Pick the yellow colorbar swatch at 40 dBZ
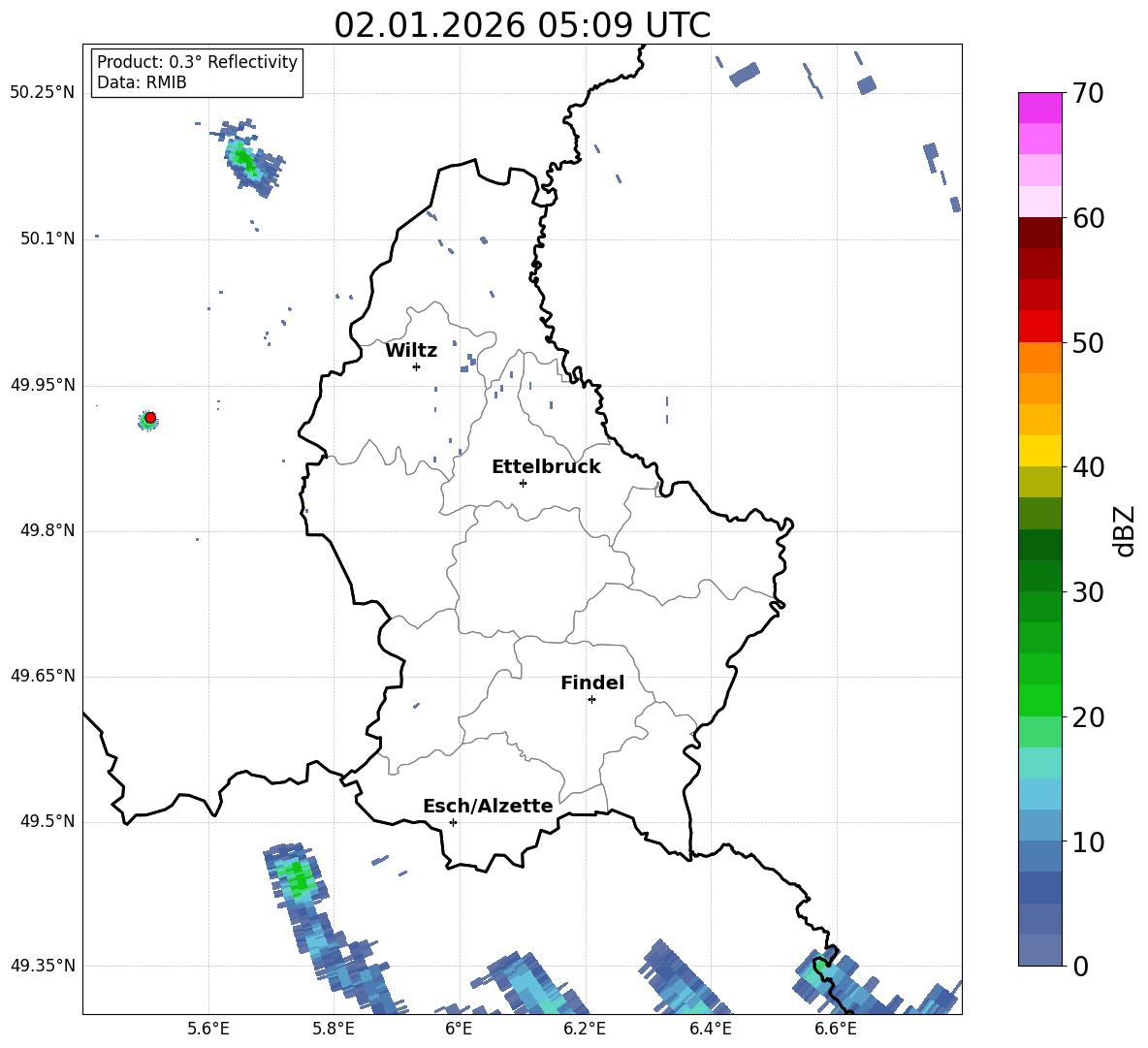This screenshot has width=1148, height=1048. [1039, 451]
